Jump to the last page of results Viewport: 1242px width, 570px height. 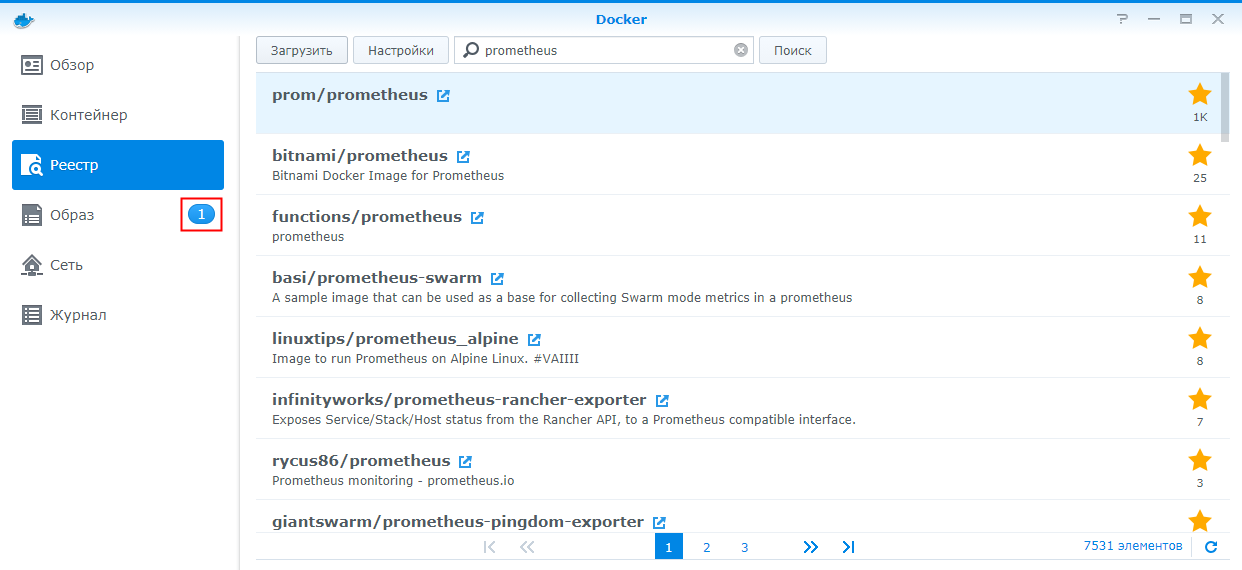point(848,547)
